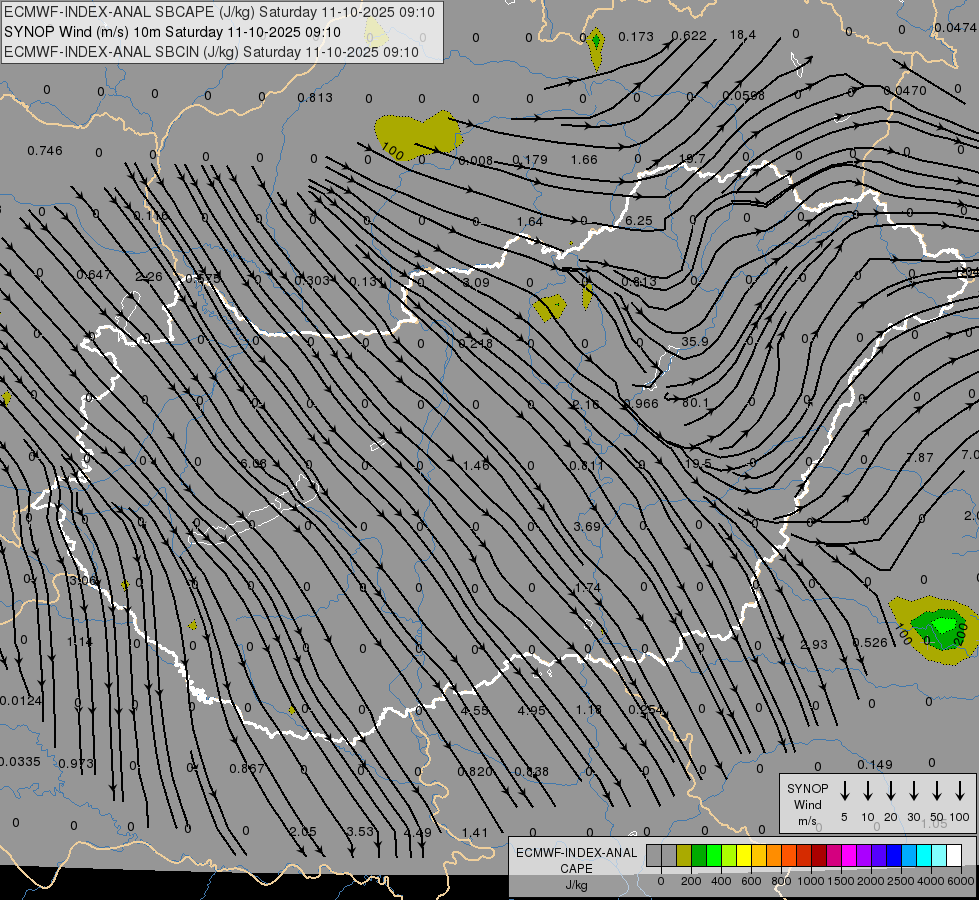Click the map value 18.4
Image resolution: width=979 pixels, height=900 pixels.
(742, 34)
